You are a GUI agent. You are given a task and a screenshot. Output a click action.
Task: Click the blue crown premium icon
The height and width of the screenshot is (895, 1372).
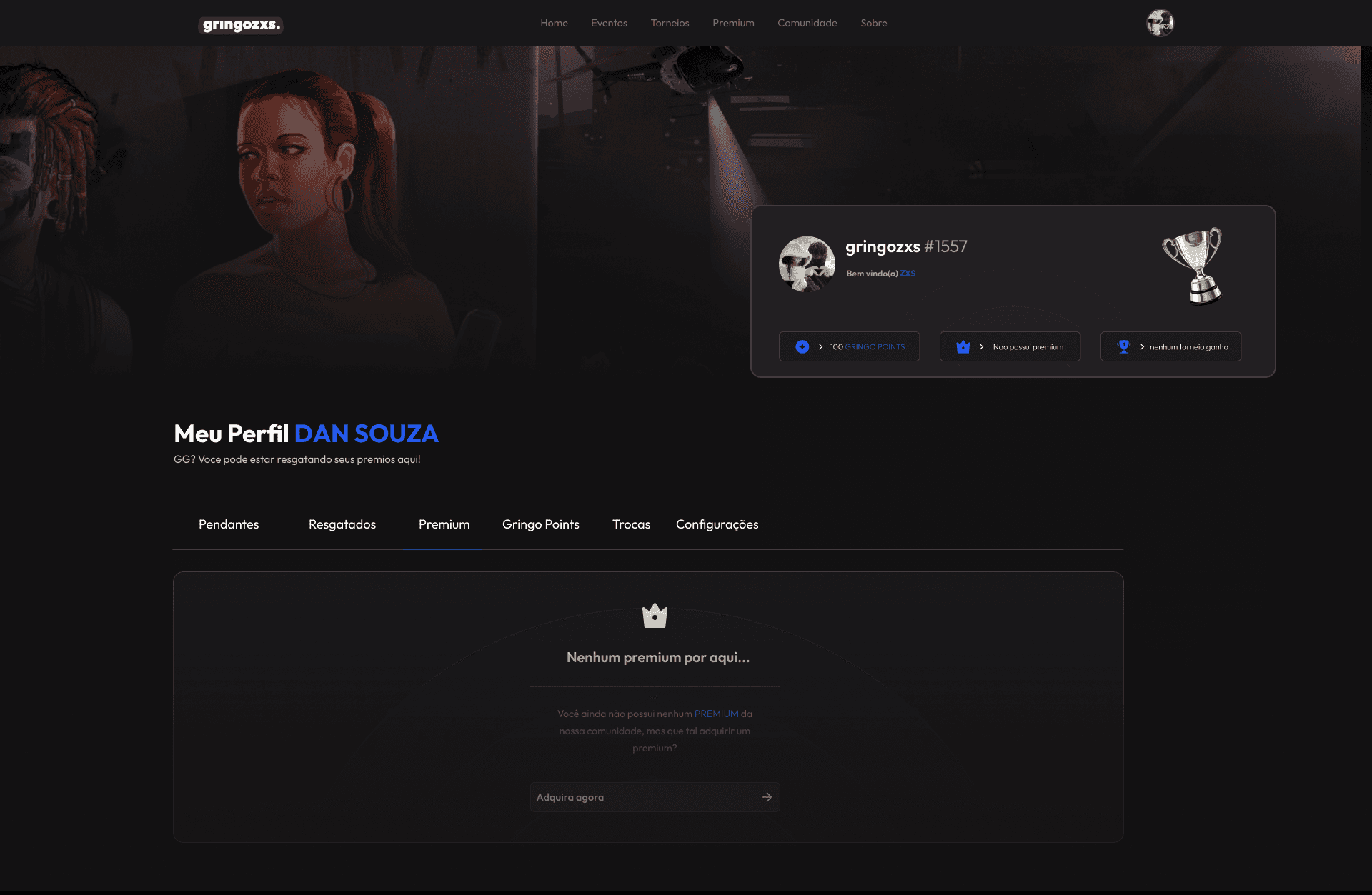tap(963, 346)
